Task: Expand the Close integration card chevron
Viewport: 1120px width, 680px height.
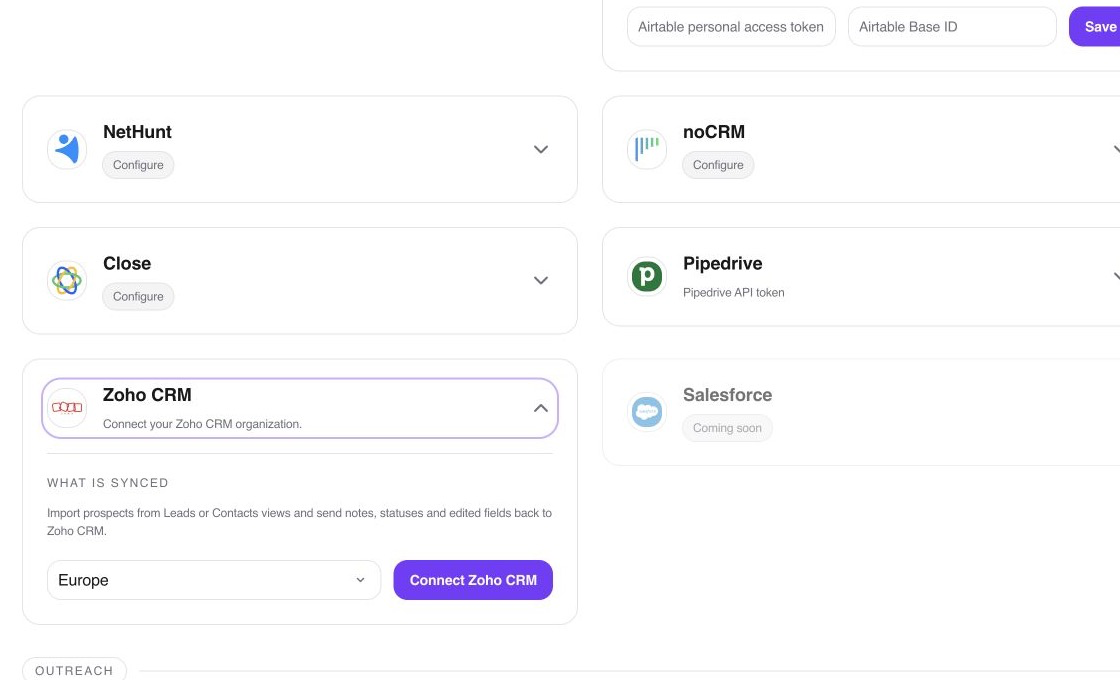Action: (541, 281)
